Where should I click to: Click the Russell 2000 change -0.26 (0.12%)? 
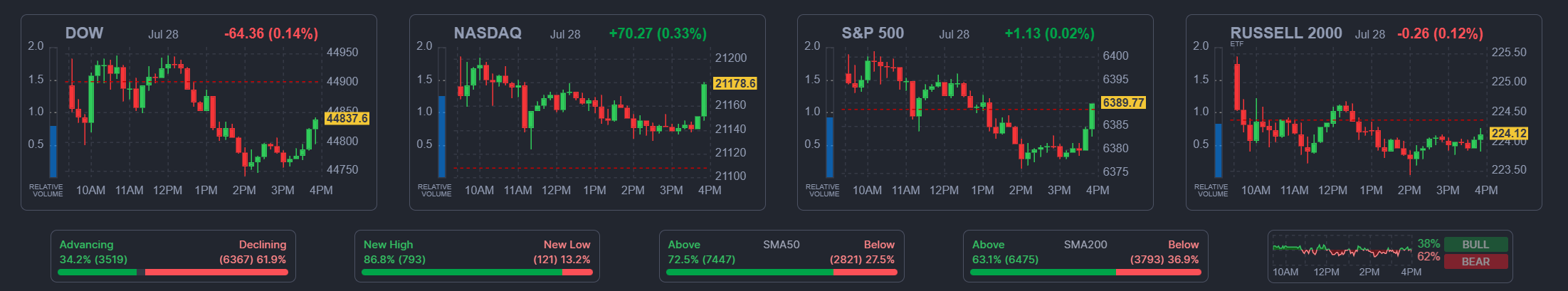[1440, 33]
